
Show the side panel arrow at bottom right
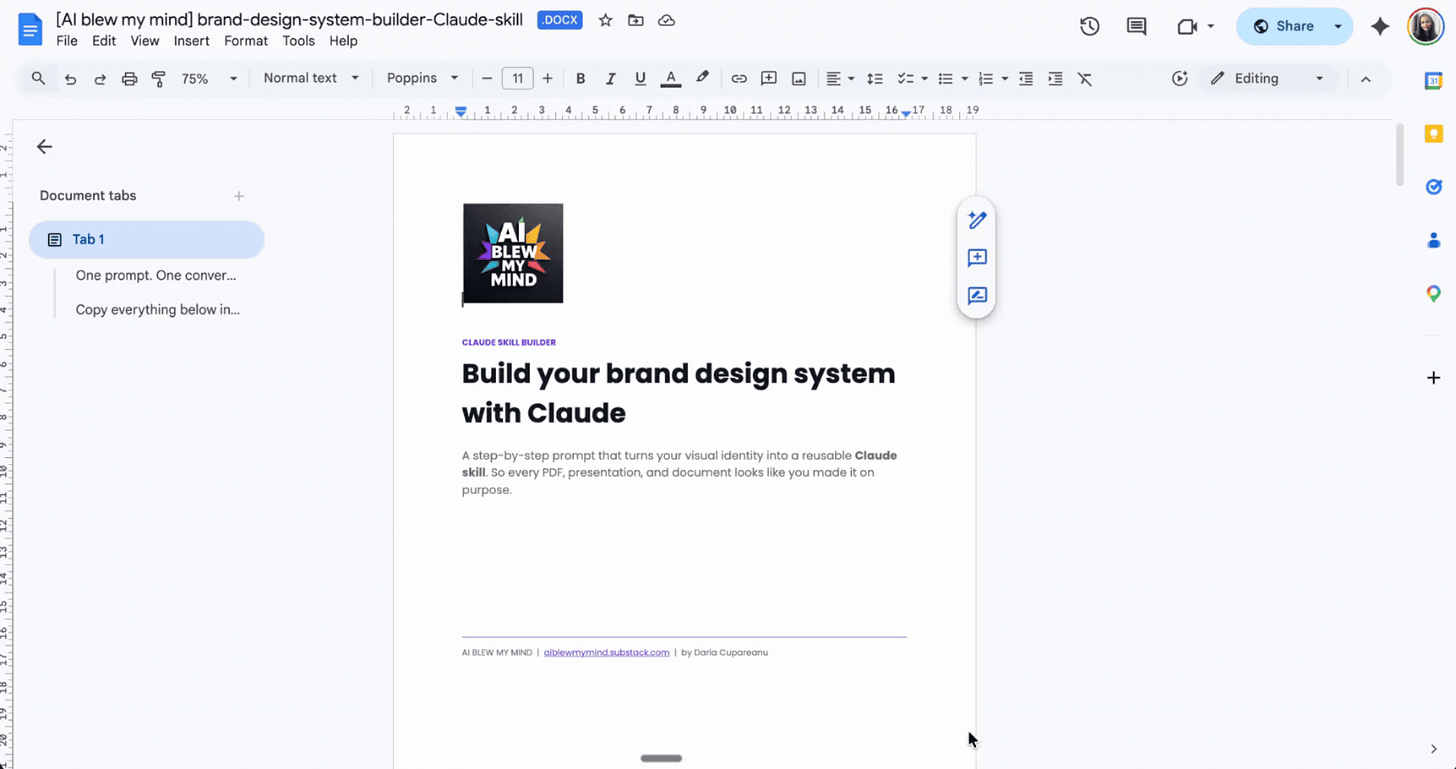click(x=1433, y=749)
